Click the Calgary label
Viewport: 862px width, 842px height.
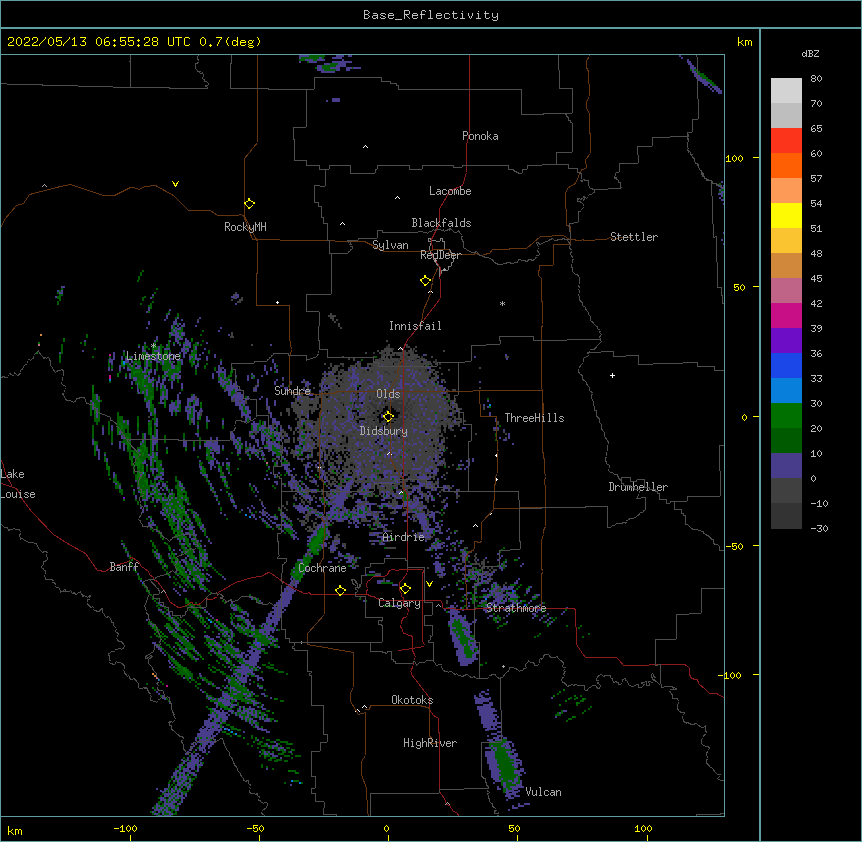pos(399,603)
